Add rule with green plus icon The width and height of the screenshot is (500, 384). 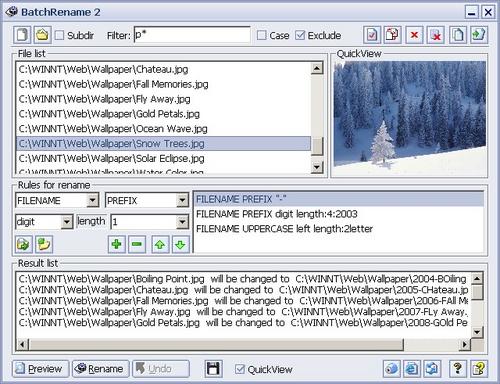coord(117,244)
